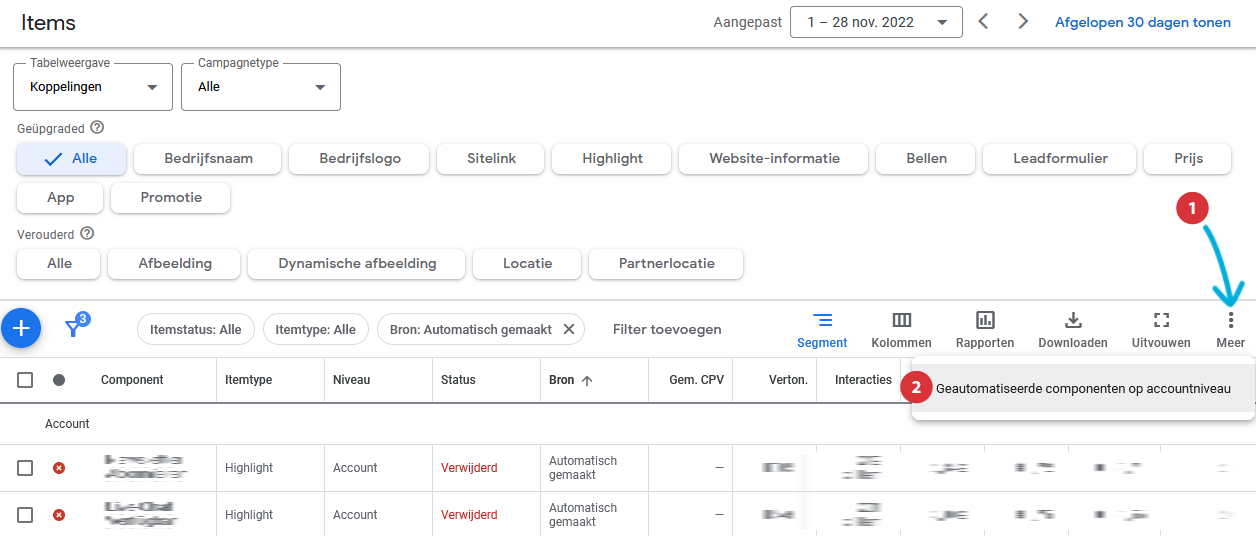Choose Geautomatiseerde componenten op accountniveau
The width and height of the screenshot is (1256, 536).
coord(1083,389)
